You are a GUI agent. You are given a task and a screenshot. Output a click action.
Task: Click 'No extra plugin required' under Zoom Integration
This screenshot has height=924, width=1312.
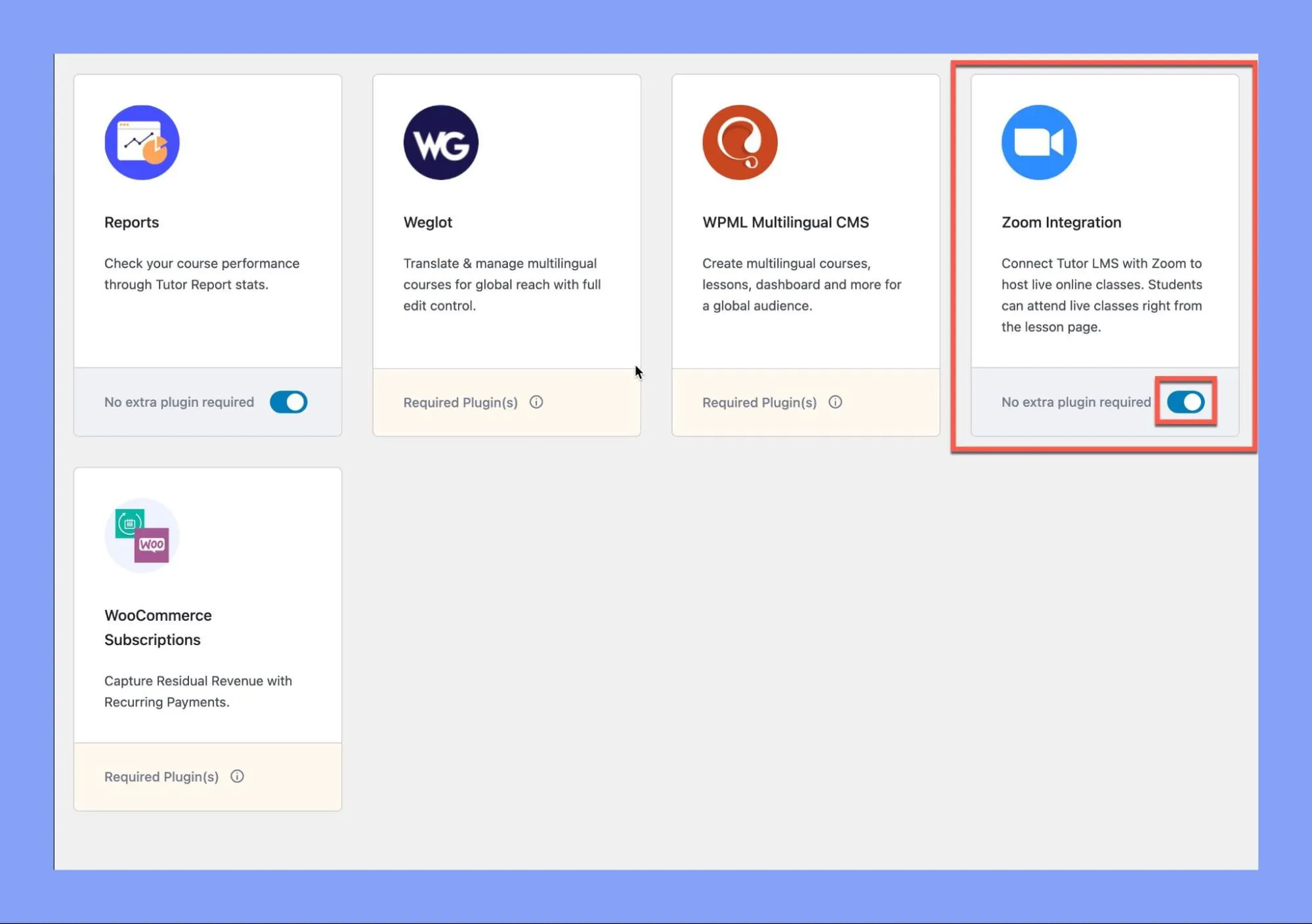click(1076, 402)
